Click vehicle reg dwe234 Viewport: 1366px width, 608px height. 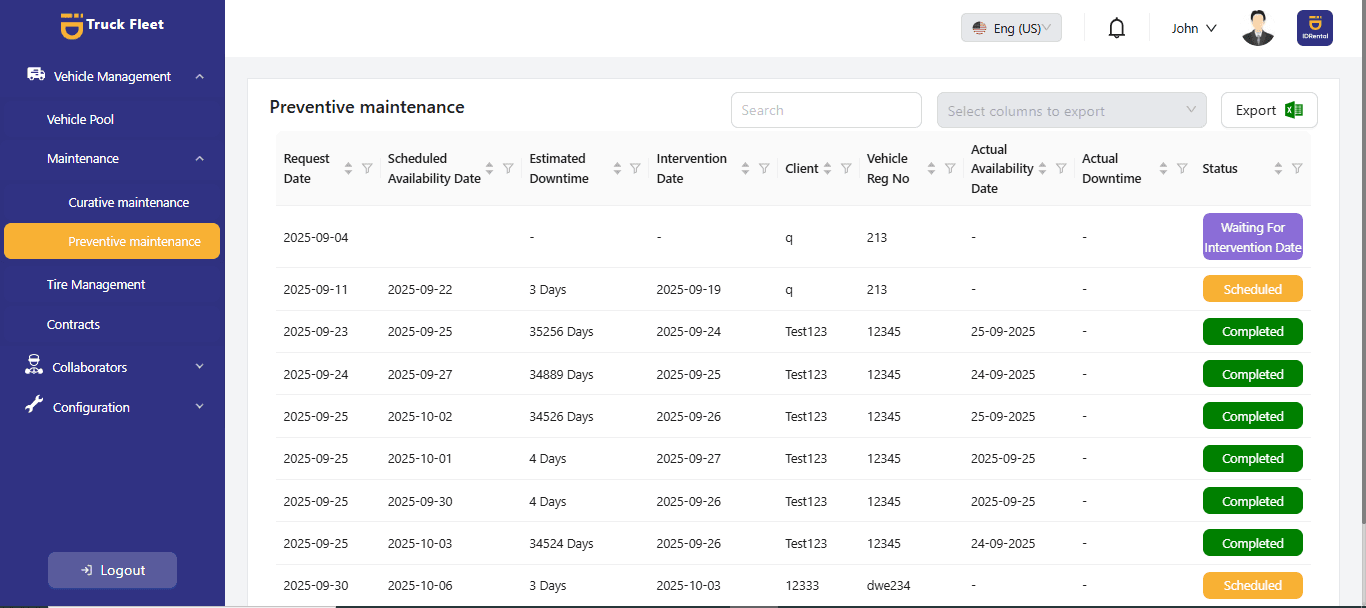point(889,585)
